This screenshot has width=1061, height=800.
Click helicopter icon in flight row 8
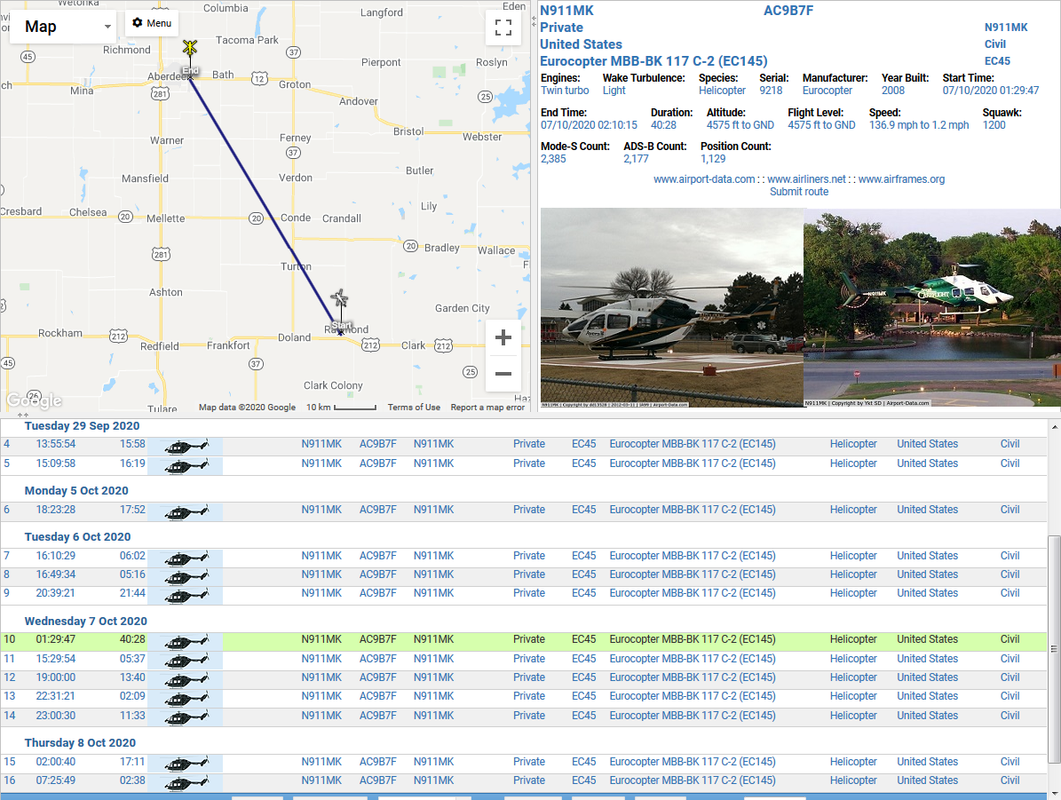pyautogui.click(x=186, y=576)
